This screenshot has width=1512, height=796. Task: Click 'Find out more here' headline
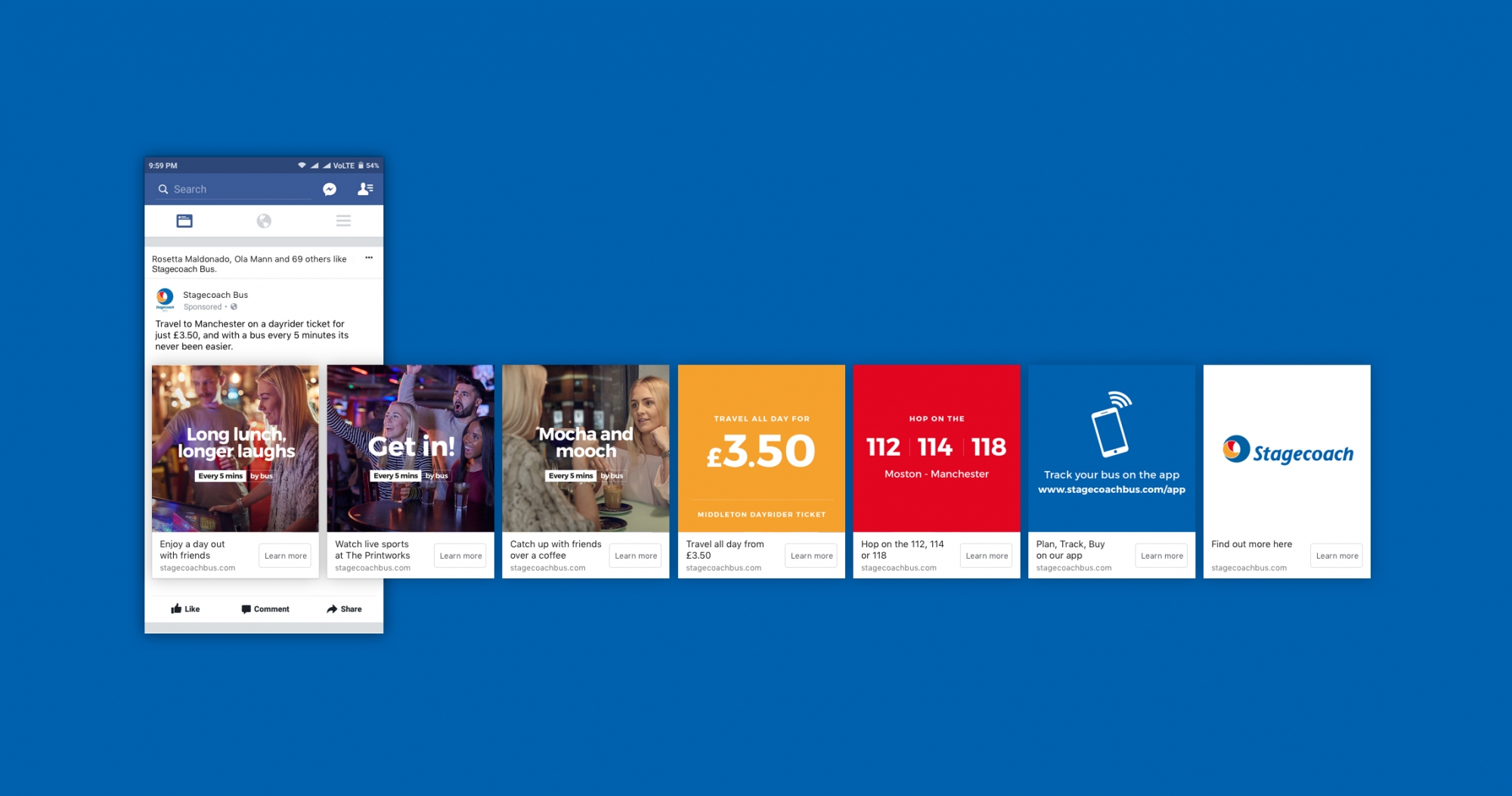click(x=1252, y=544)
